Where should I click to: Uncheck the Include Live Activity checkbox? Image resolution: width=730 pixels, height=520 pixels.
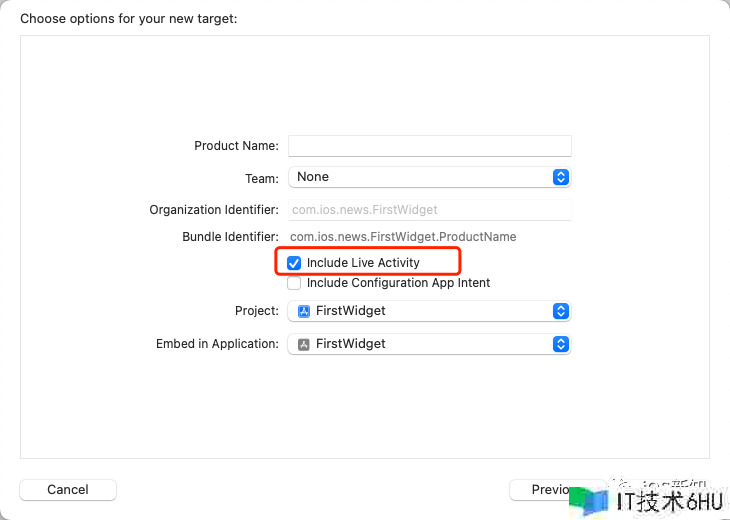(294, 263)
